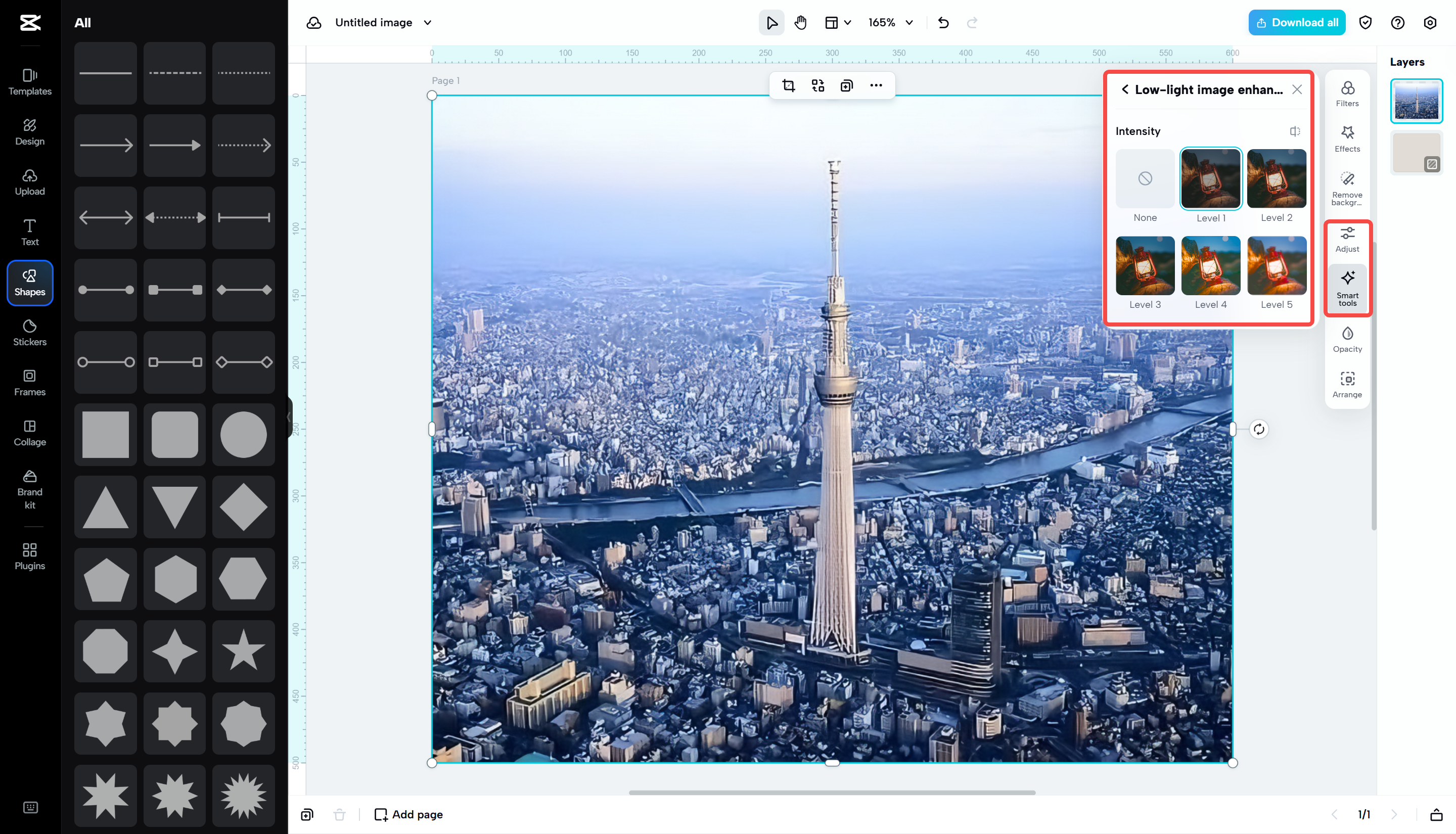The width and height of the screenshot is (1456, 834).
Task: Click the duplicate icon in floating toolbar
Action: (x=847, y=86)
